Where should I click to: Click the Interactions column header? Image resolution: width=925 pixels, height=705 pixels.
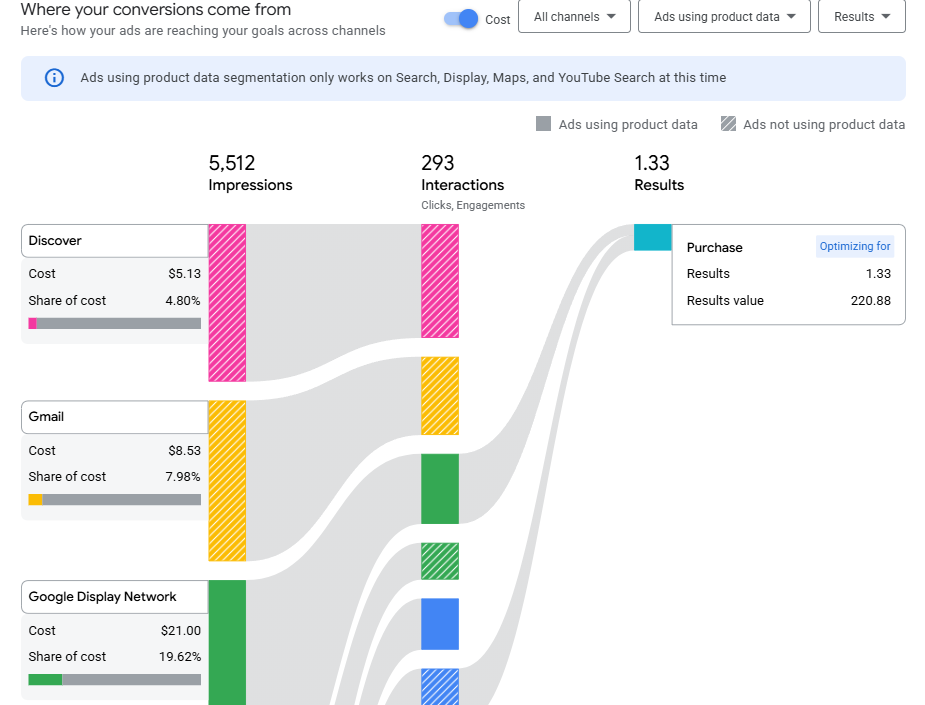point(462,185)
